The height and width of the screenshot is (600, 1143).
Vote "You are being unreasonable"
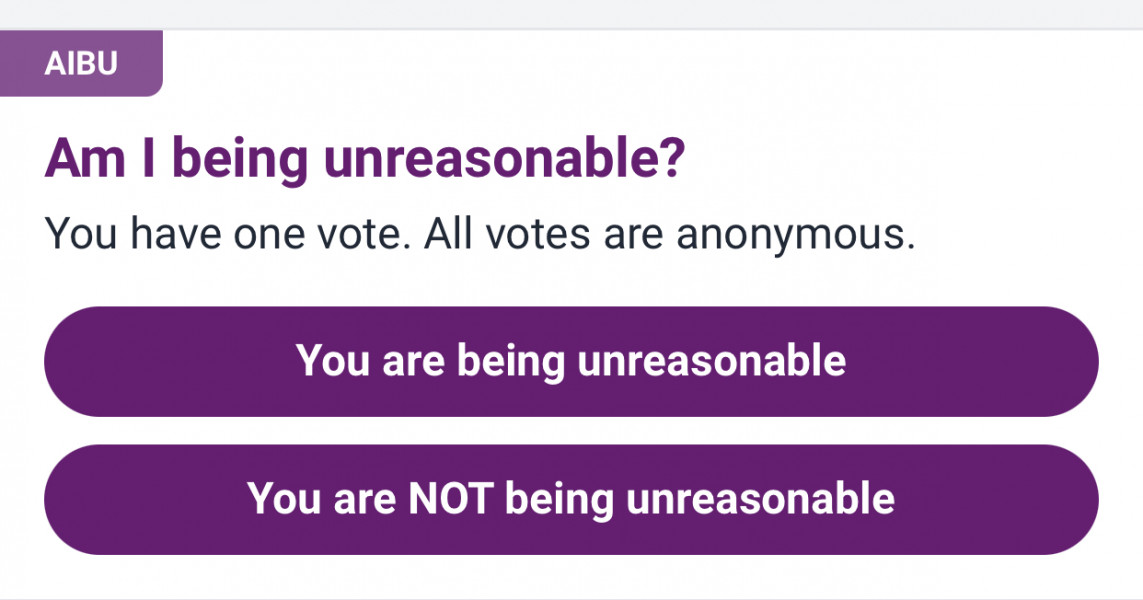(x=571, y=361)
